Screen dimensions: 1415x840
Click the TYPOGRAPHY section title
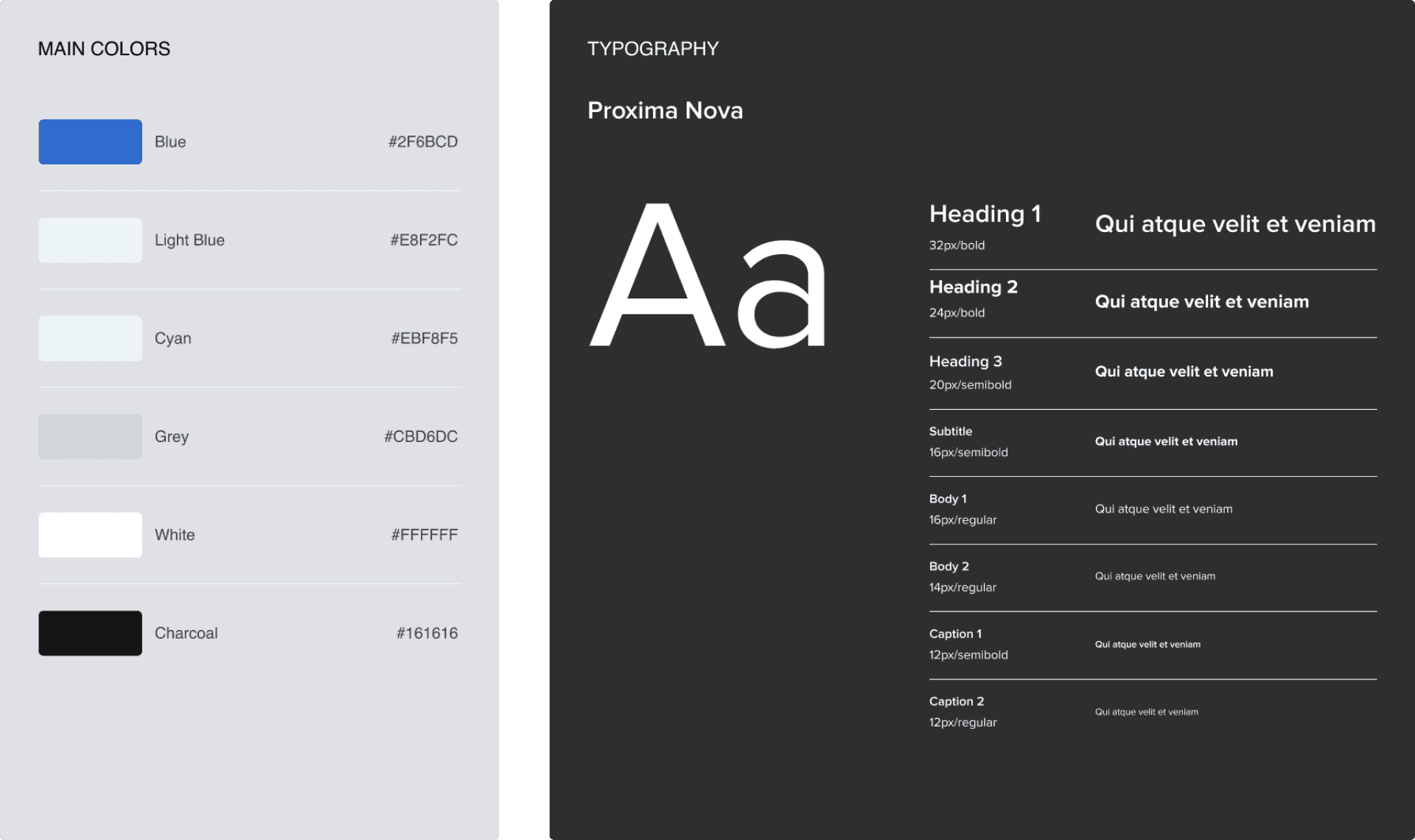click(x=653, y=49)
